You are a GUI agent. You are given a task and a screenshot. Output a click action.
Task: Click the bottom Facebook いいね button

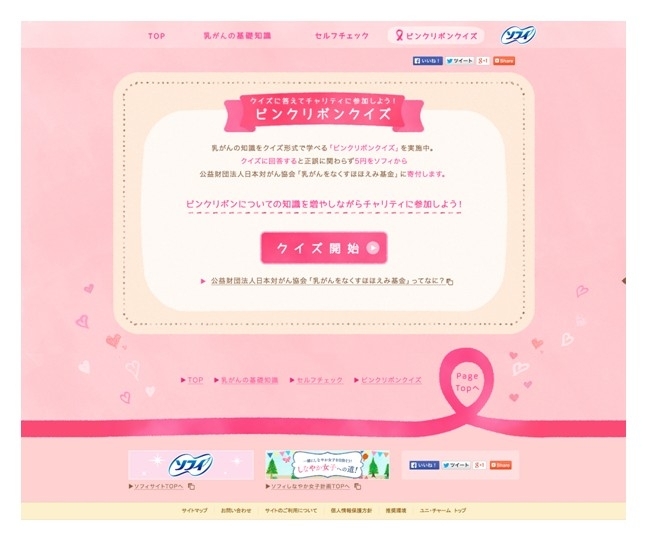click(424, 465)
